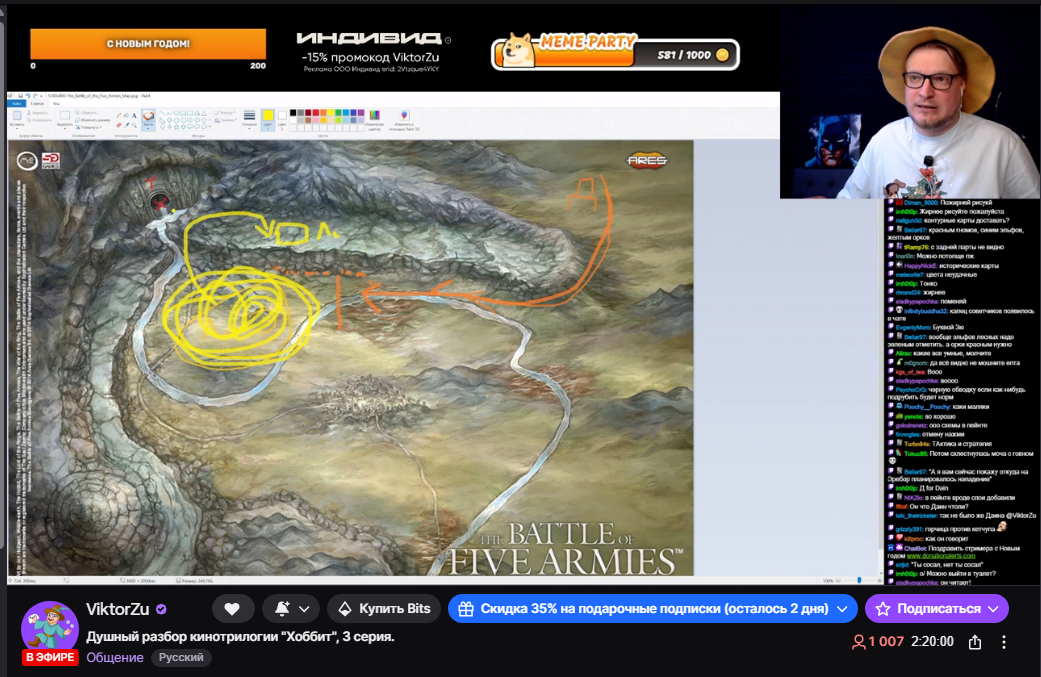This screenshot has width=1041, height=677.
Task: Open the Контур outline dropdown in Paint
Action: tap(224, 113)
